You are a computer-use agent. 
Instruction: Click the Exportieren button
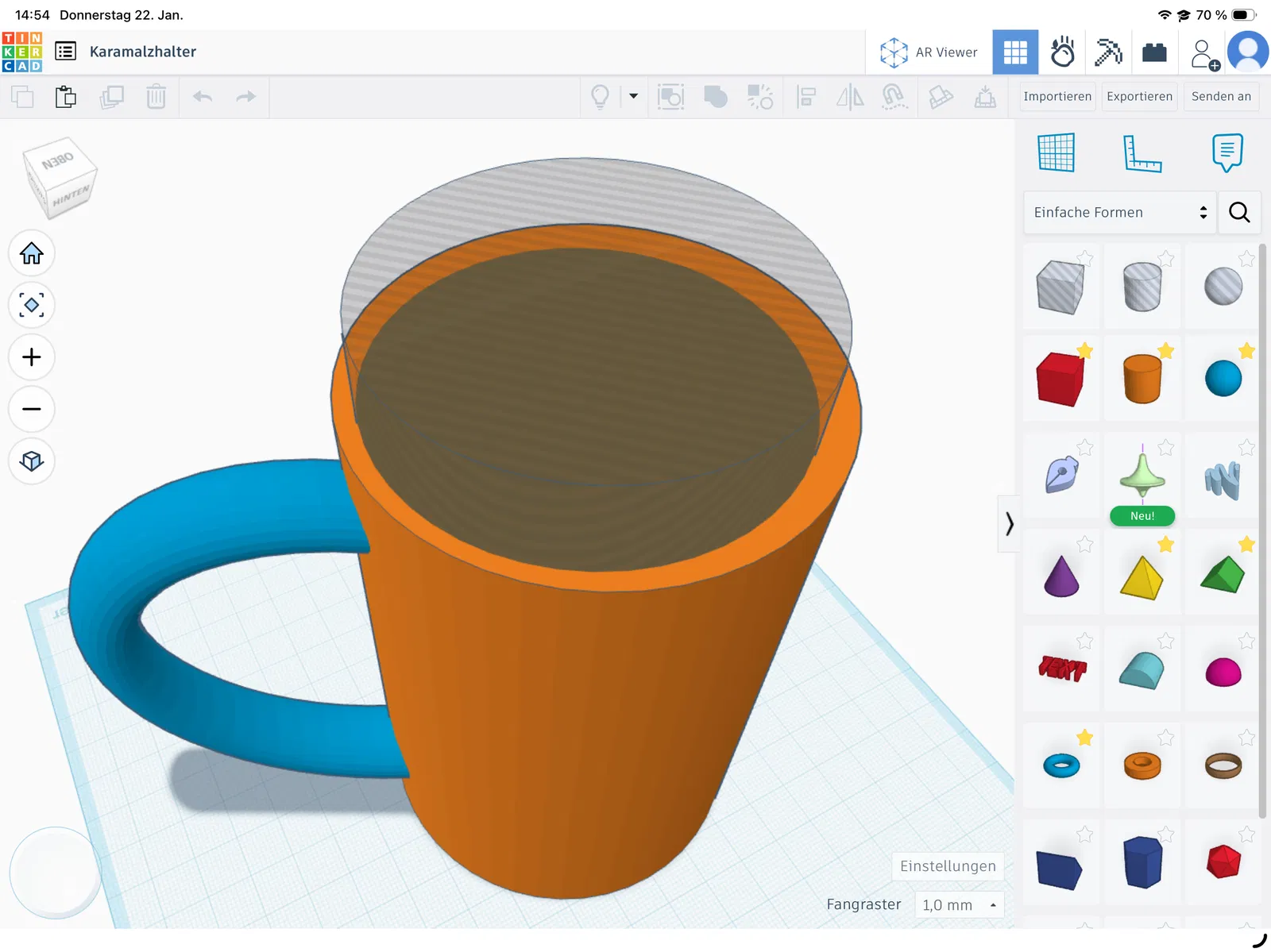coord(1139,96)
